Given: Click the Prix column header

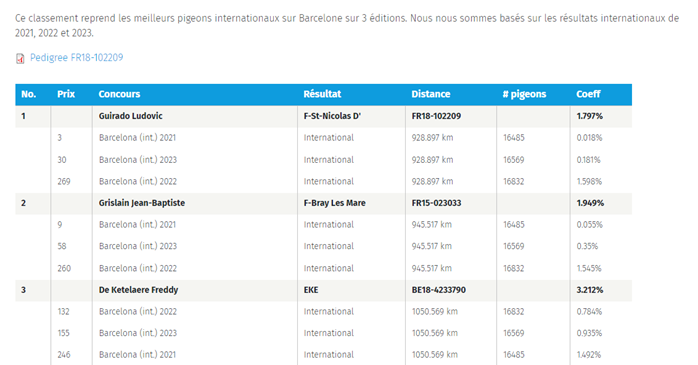Looking at the screenshot, I should 66,94.
